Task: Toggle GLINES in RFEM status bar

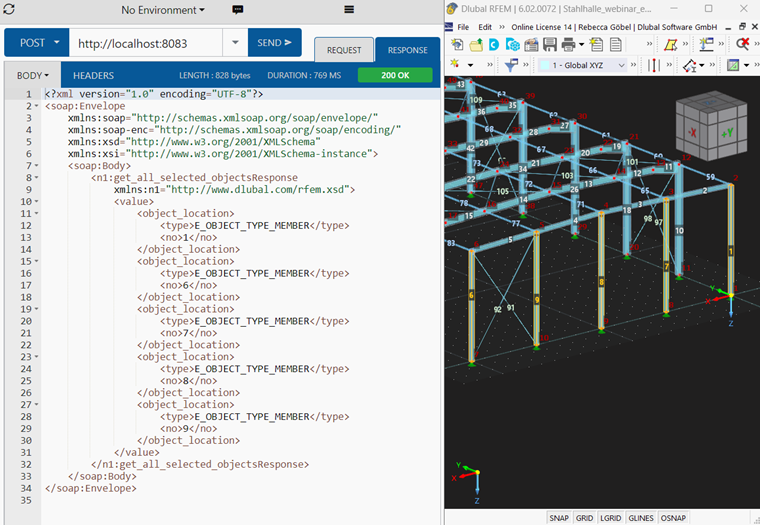Action: (641, 518)
